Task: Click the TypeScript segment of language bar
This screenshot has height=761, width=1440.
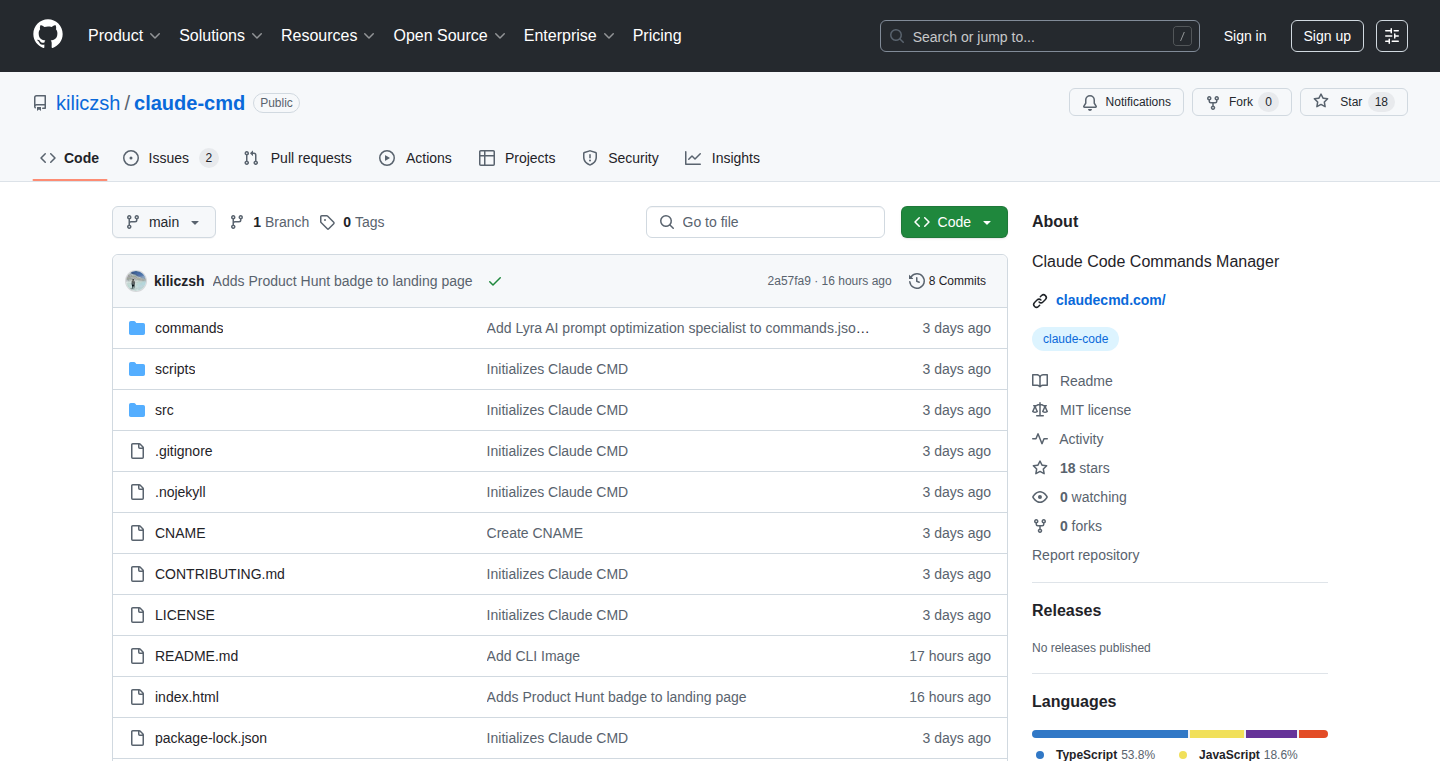Action: [1110, 734]
